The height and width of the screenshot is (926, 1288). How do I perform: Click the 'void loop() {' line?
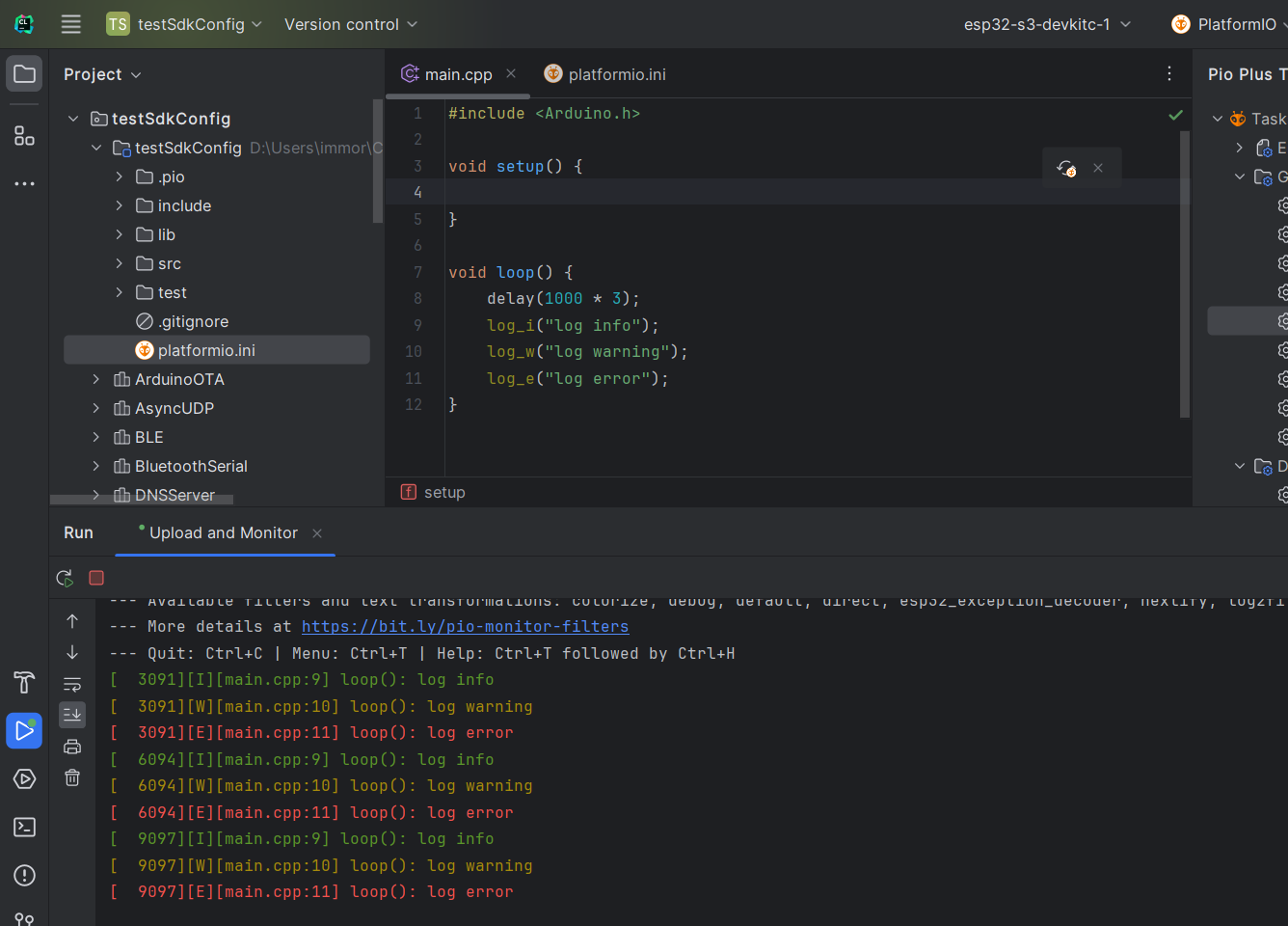511,273
